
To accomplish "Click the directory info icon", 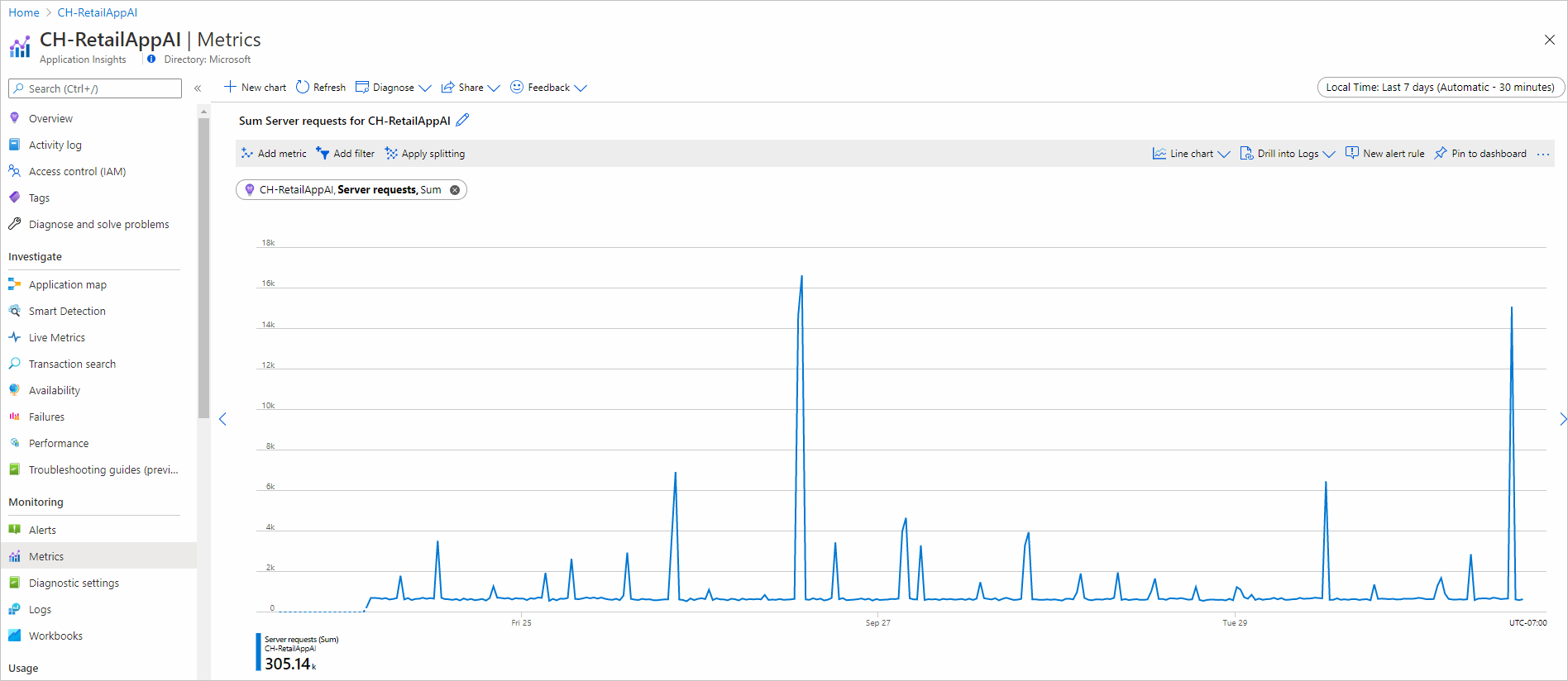I will pos(151,60).
